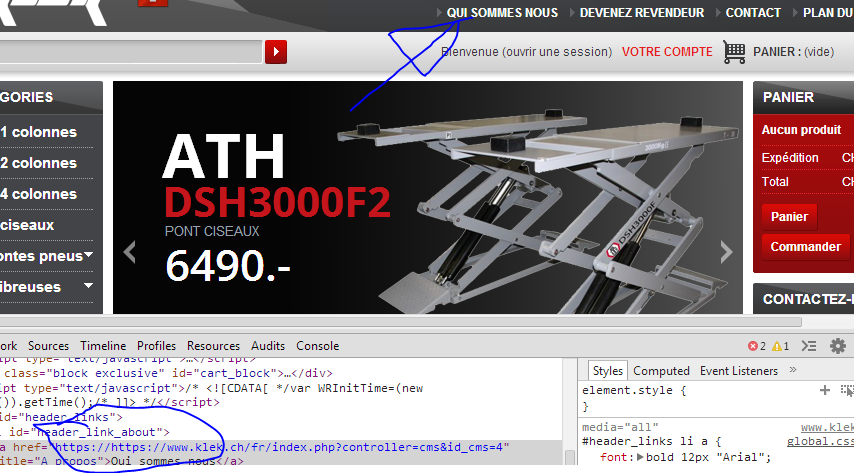Image resolution: width=854 pixels, height=473 pixels.
Task: Click the media="all" rule label
Action: tap(620, 427)
